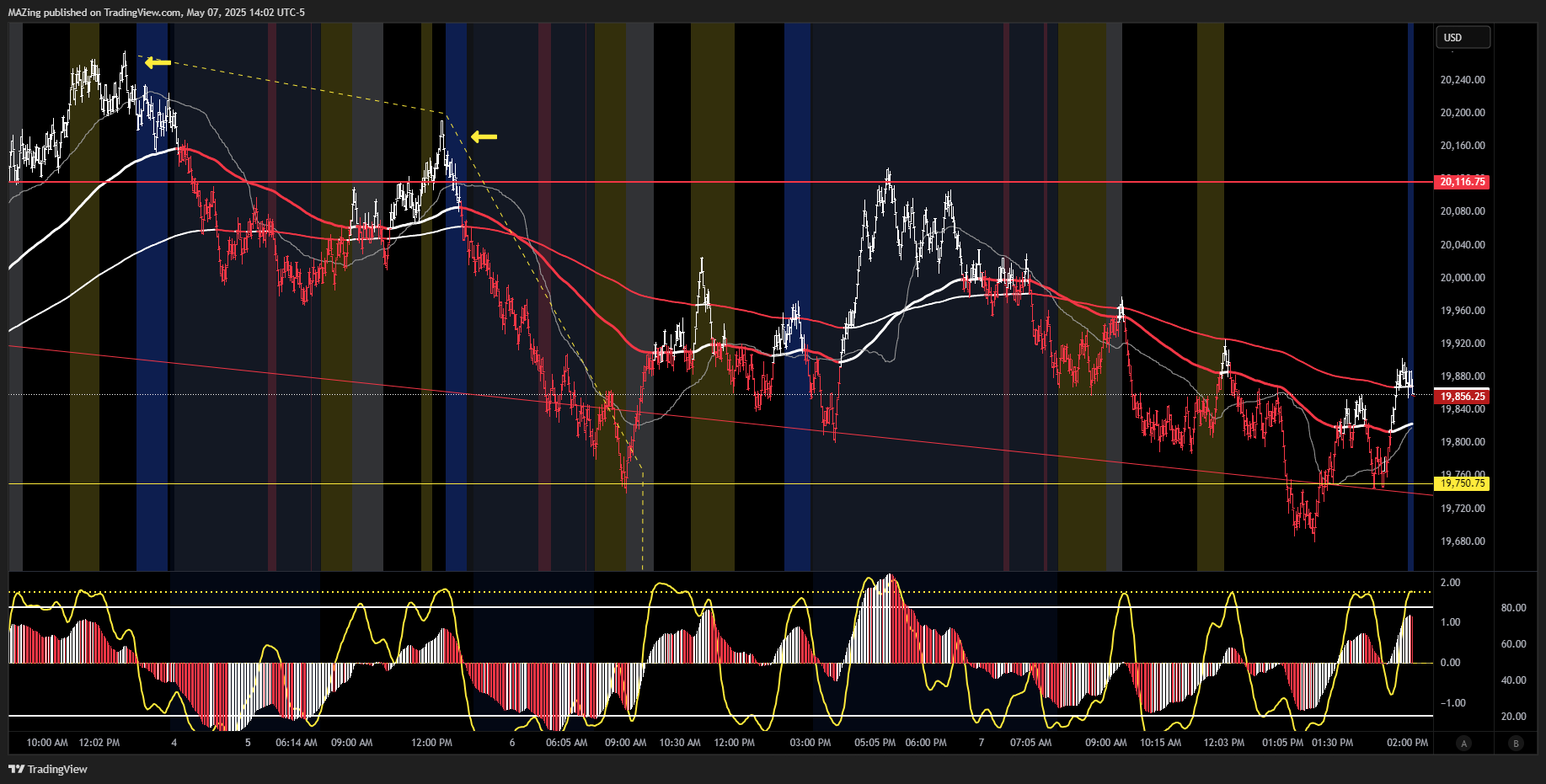Screen dimensions: 1546x784
Task: Click the 19,960.00 price axis value
Action: (x=1463, y=311)
